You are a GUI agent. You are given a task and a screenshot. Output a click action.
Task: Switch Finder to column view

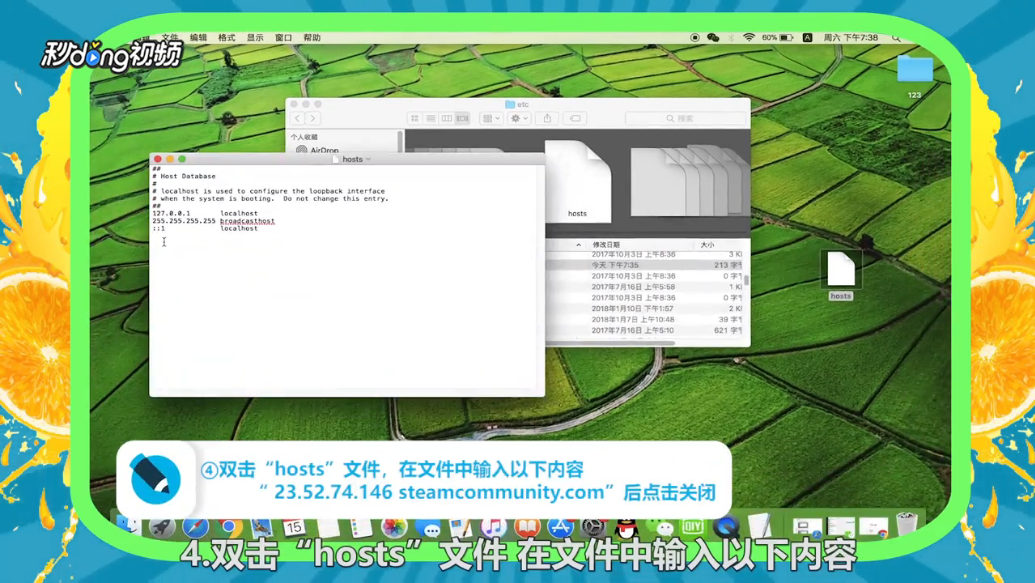(447, 118)
